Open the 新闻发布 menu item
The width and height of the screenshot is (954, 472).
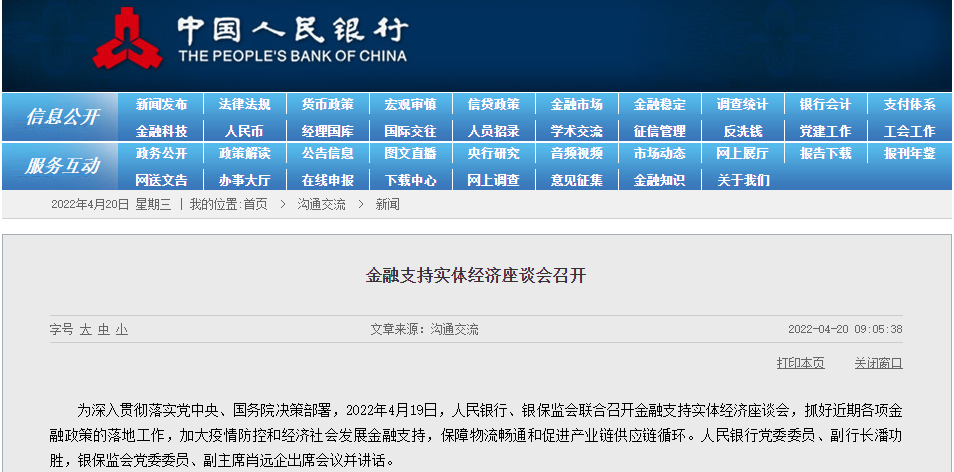click(x=161, y=105)
